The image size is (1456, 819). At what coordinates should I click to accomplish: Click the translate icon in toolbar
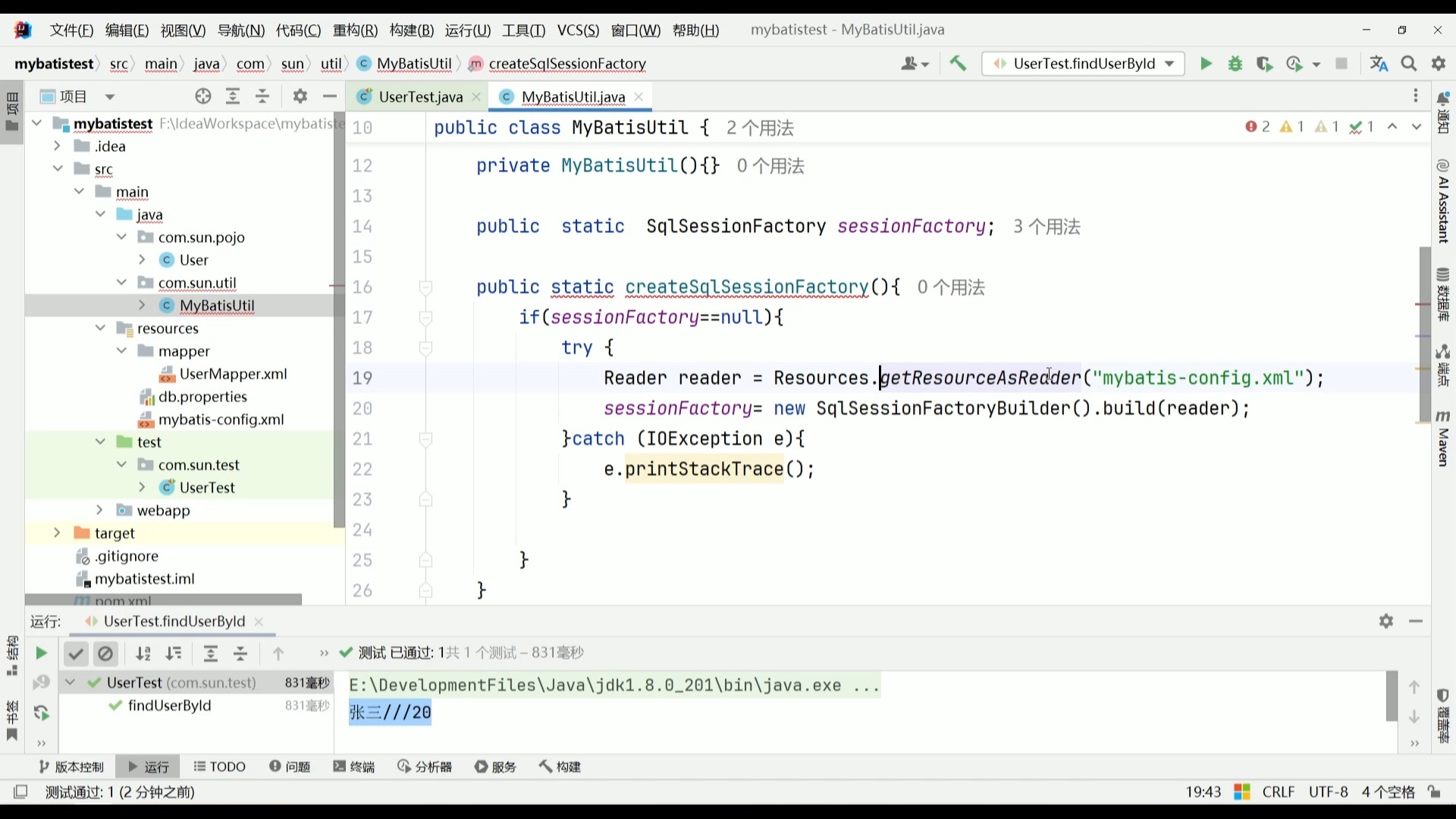tap(1379, 64)
